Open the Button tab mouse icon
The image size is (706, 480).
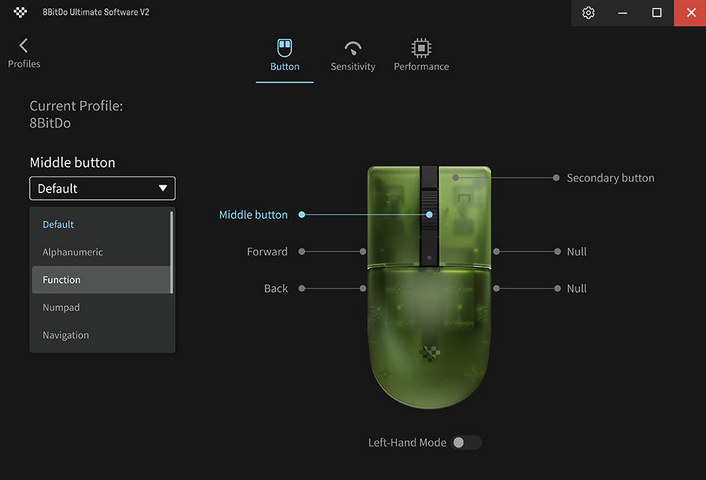(x=285, y=48)
